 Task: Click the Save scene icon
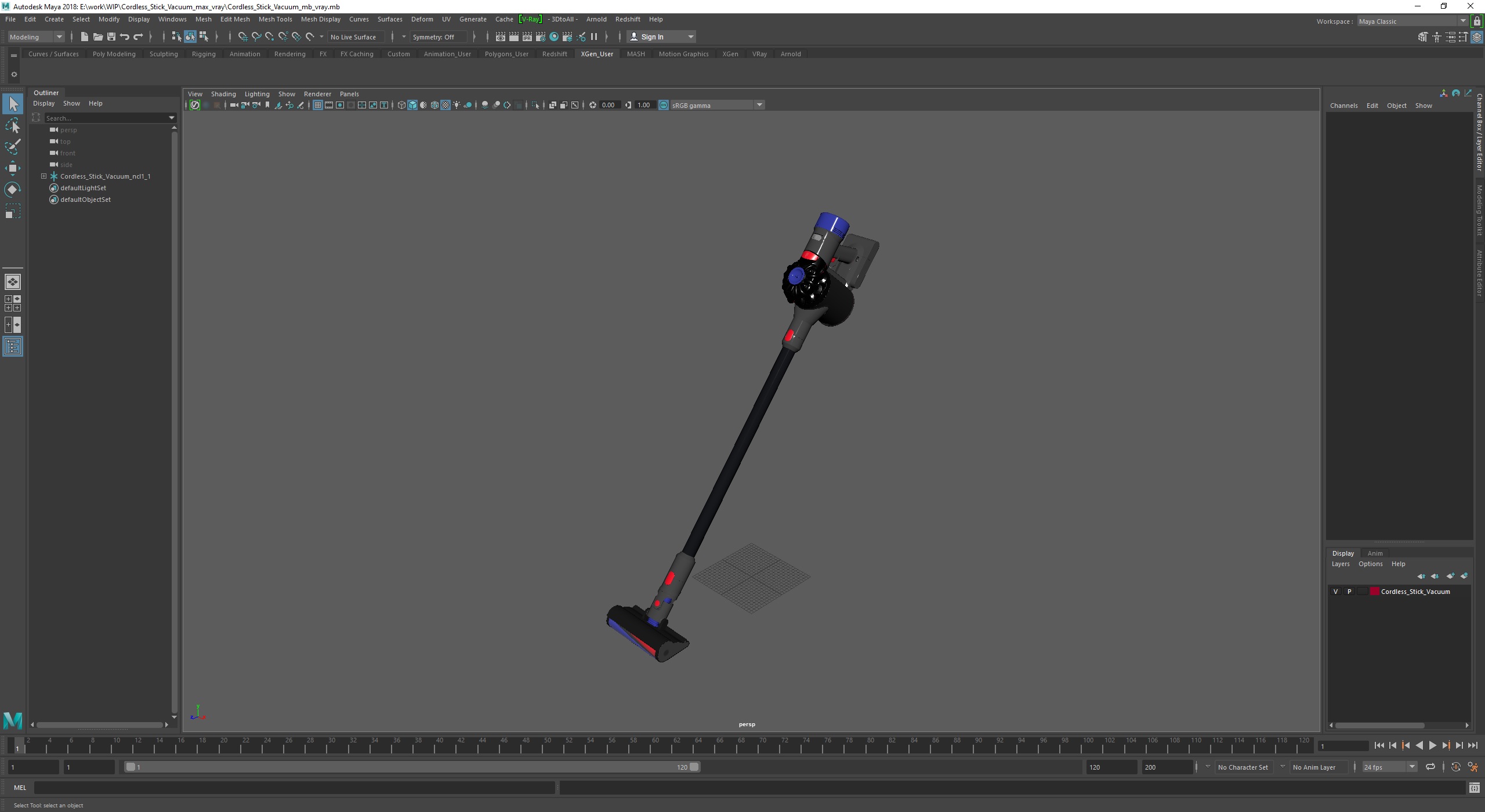coord(111,37)
